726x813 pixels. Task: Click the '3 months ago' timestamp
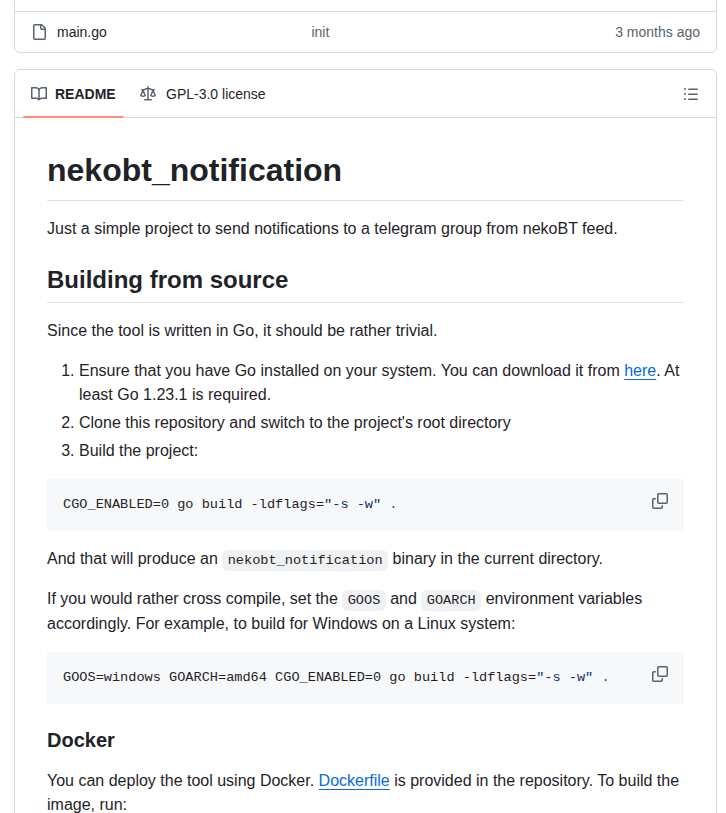click(657, 32)
